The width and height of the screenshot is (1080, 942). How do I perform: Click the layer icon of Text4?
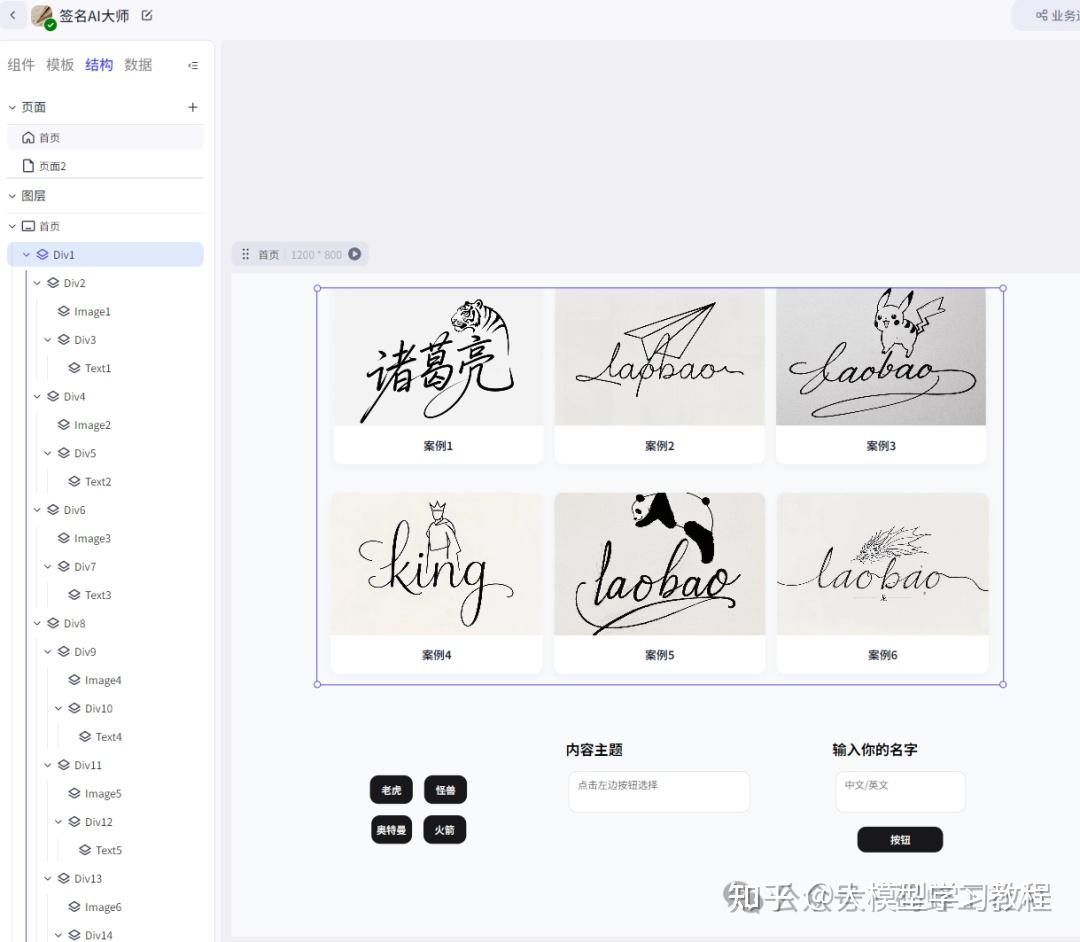(85, 736)
